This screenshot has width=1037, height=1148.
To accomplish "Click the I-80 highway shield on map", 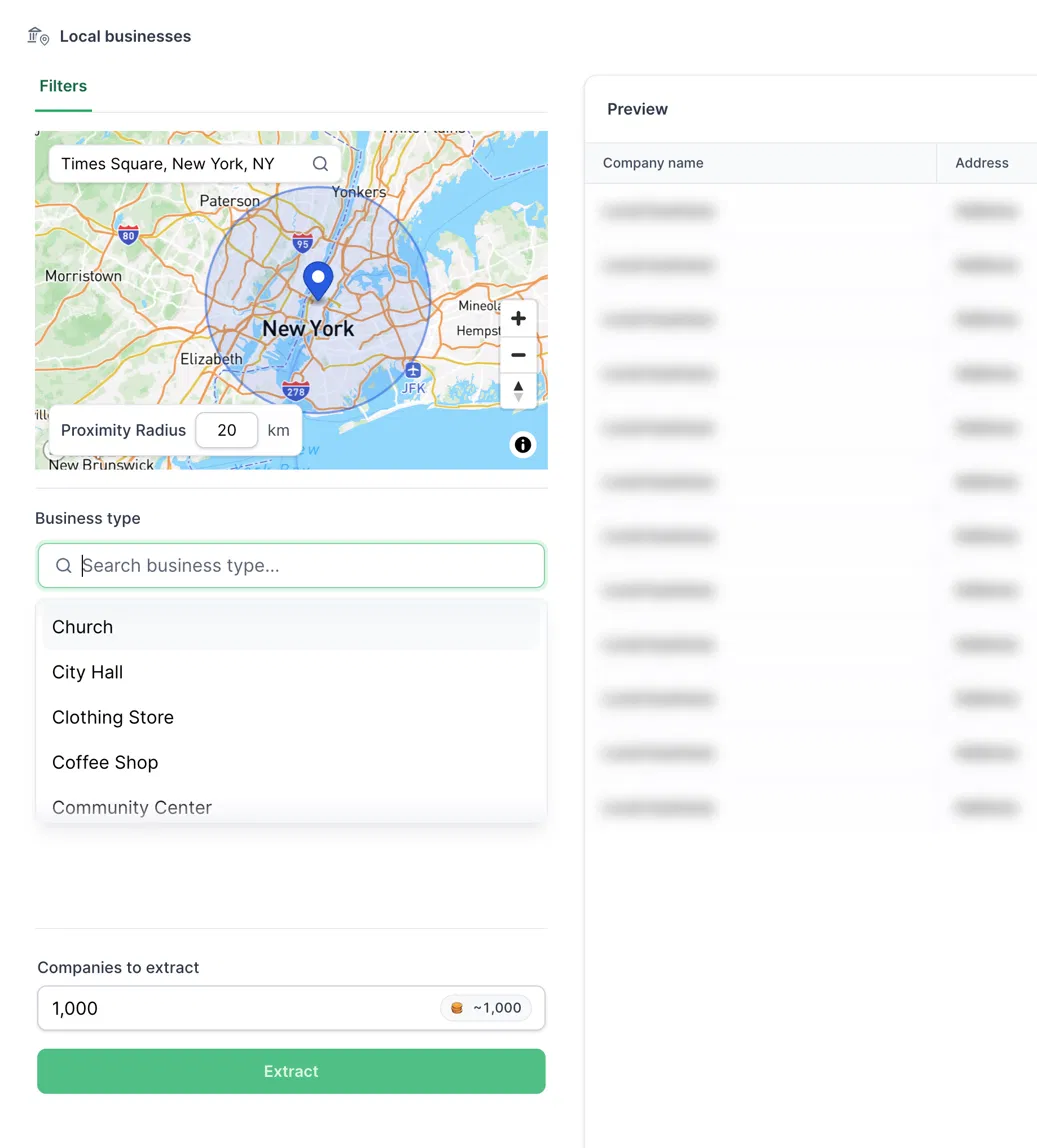I will tap(129, 234).
